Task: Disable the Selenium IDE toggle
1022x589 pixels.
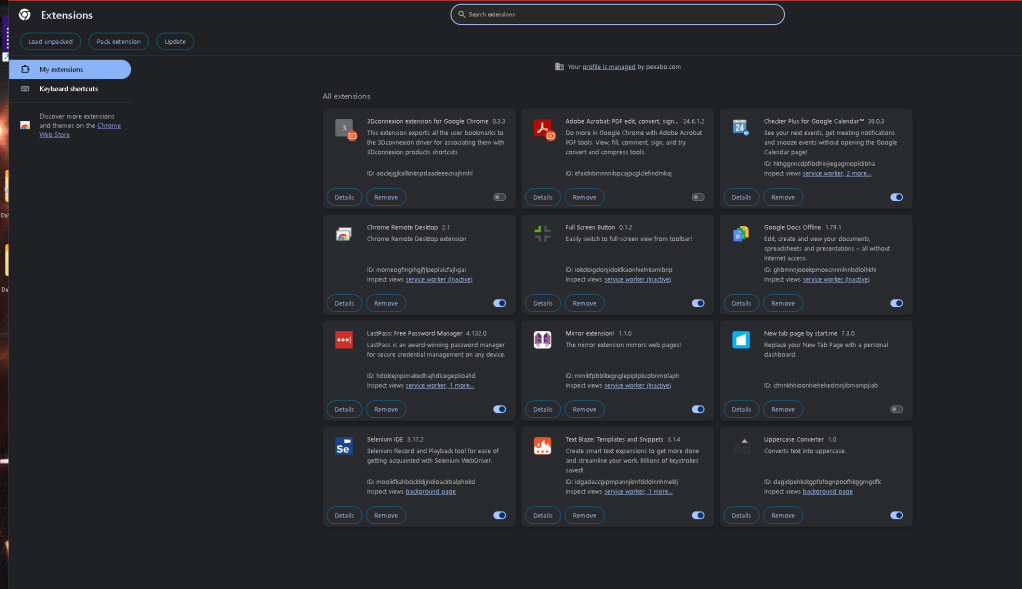Action: pos(499,515)
